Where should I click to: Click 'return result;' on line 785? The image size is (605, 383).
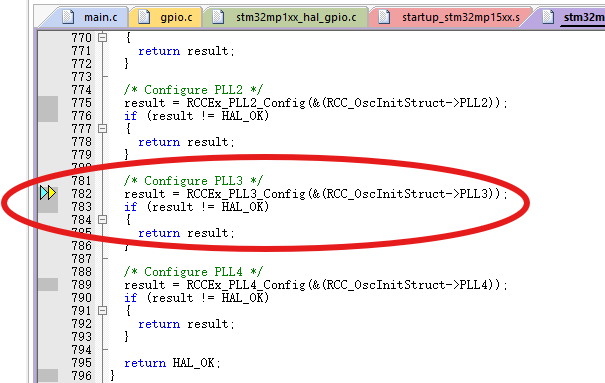(186, 233)
